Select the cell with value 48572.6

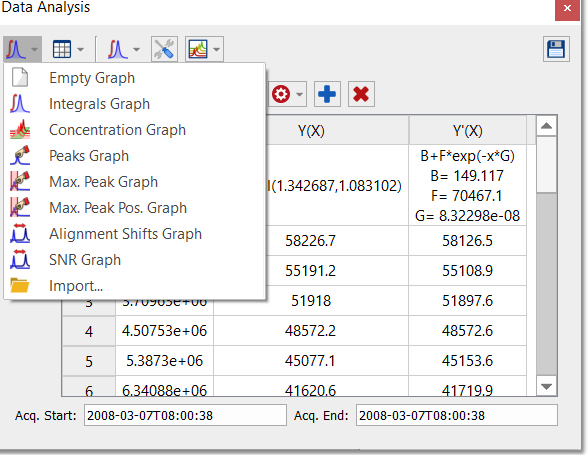click(468, 331)
